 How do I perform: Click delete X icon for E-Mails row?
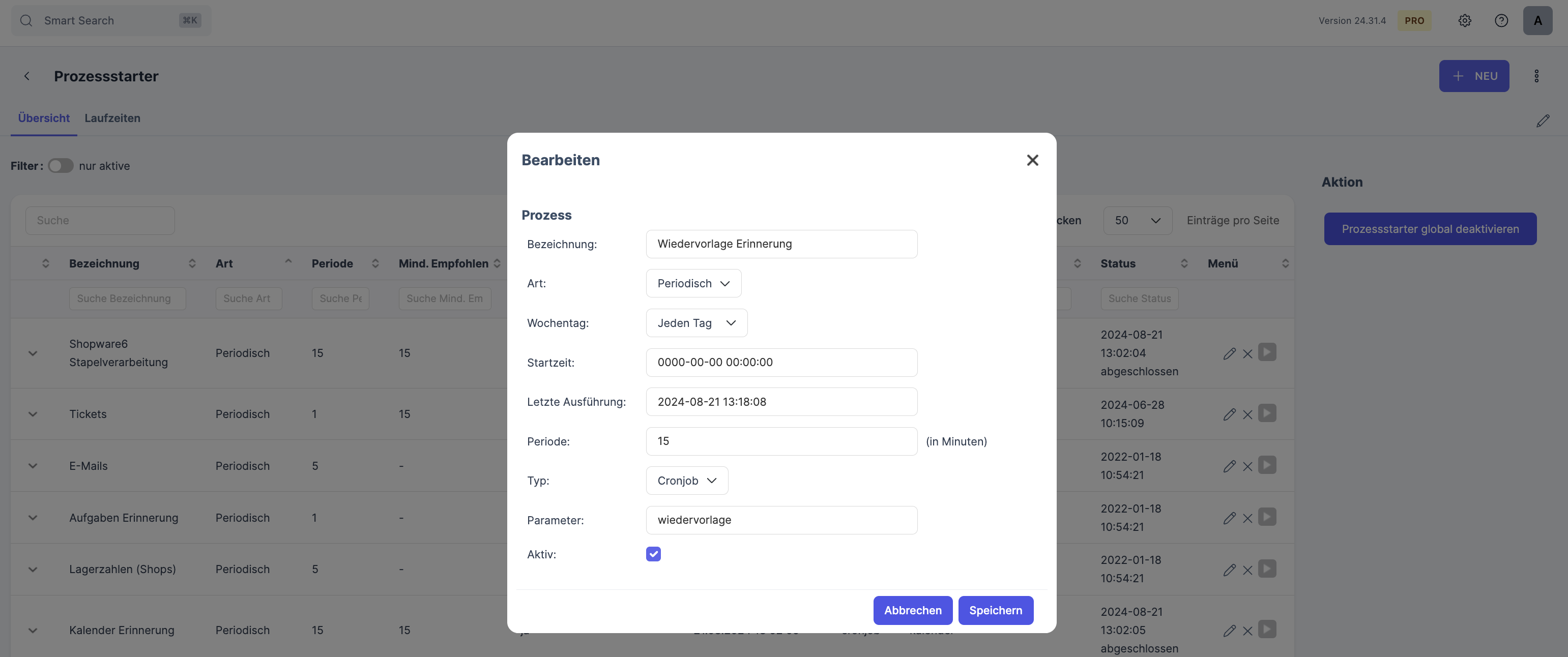(x=1247, y=467)
